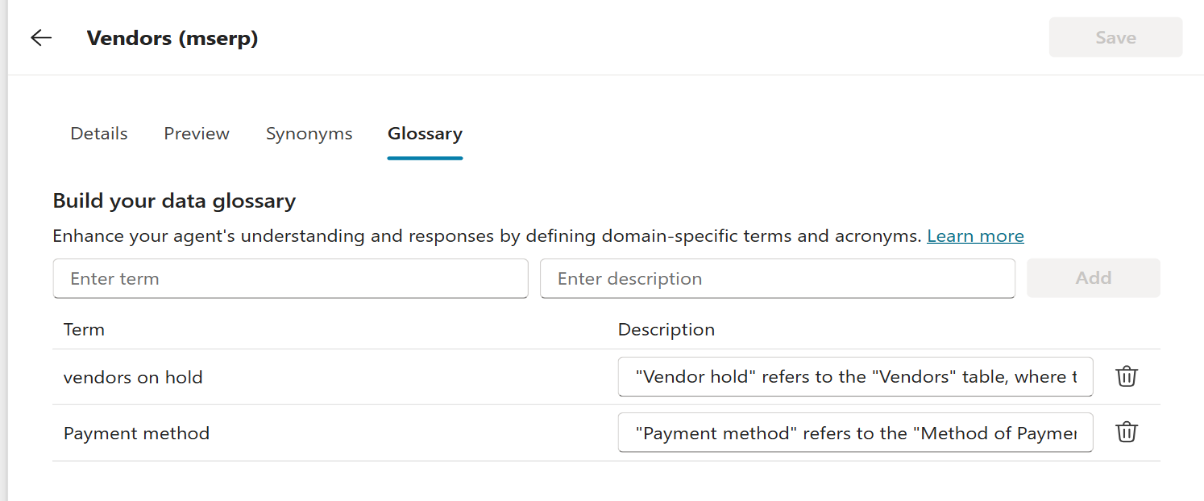Open the Learn more link

point(975,236)
